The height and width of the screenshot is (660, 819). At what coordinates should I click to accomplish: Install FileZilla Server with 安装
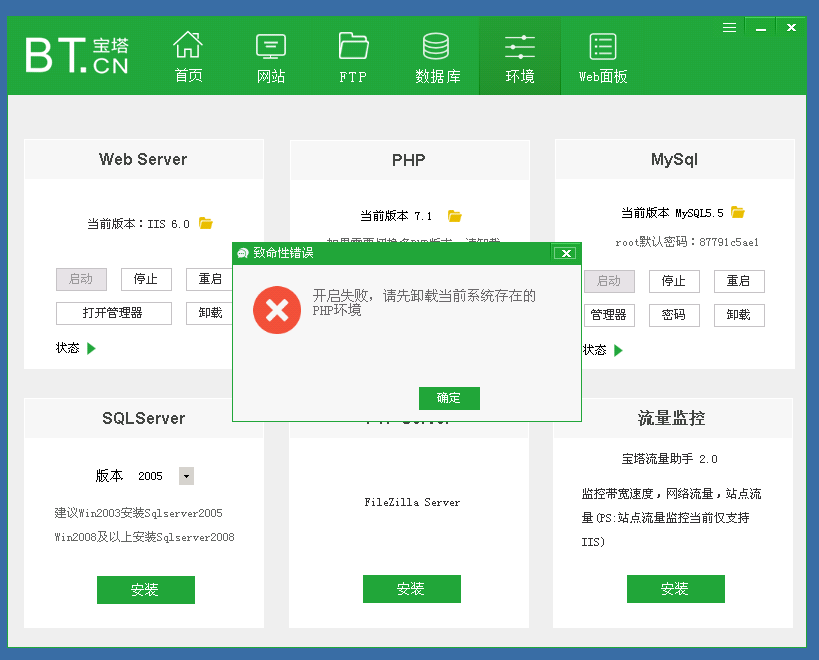coord(412,589)
